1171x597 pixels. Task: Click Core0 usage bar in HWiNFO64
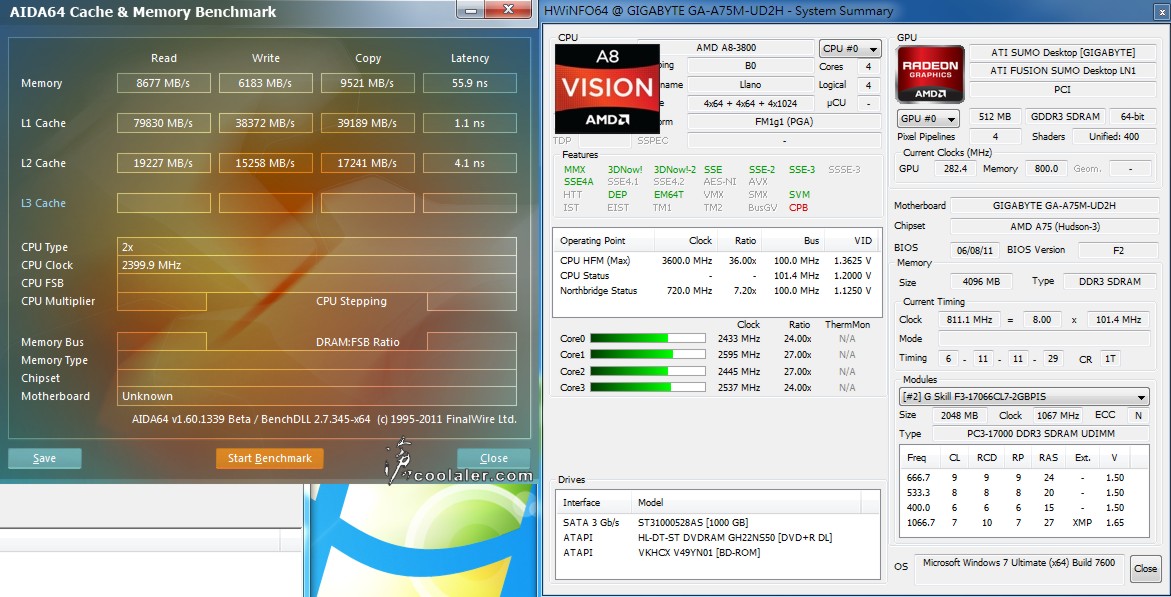pyautogui.click(x=647, y=338)
